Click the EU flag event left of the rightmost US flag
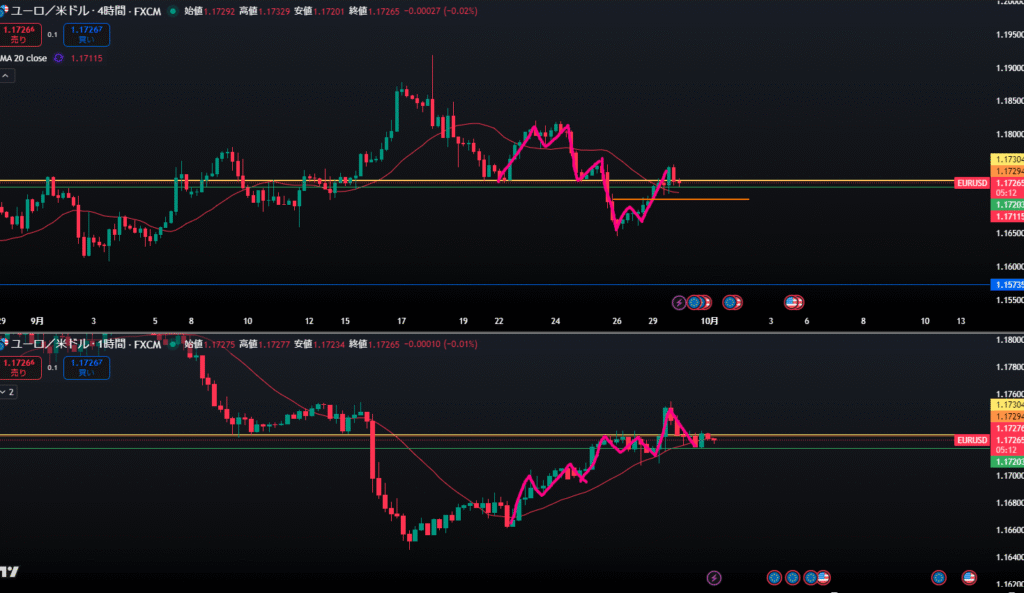Screen dimensions: 1024x593 pyautogui.click(x=938, y=577)
